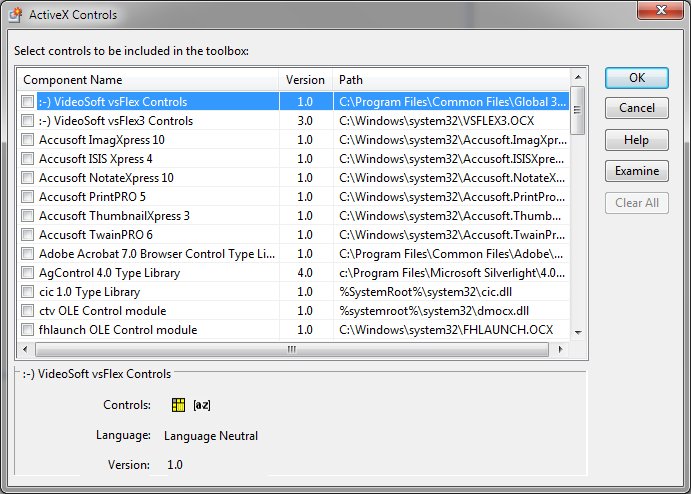This screenshot has height=494, width=691.
Task: Enable the Accusoft ImagXpress 10 checkbox
Action: coord(28,140)
